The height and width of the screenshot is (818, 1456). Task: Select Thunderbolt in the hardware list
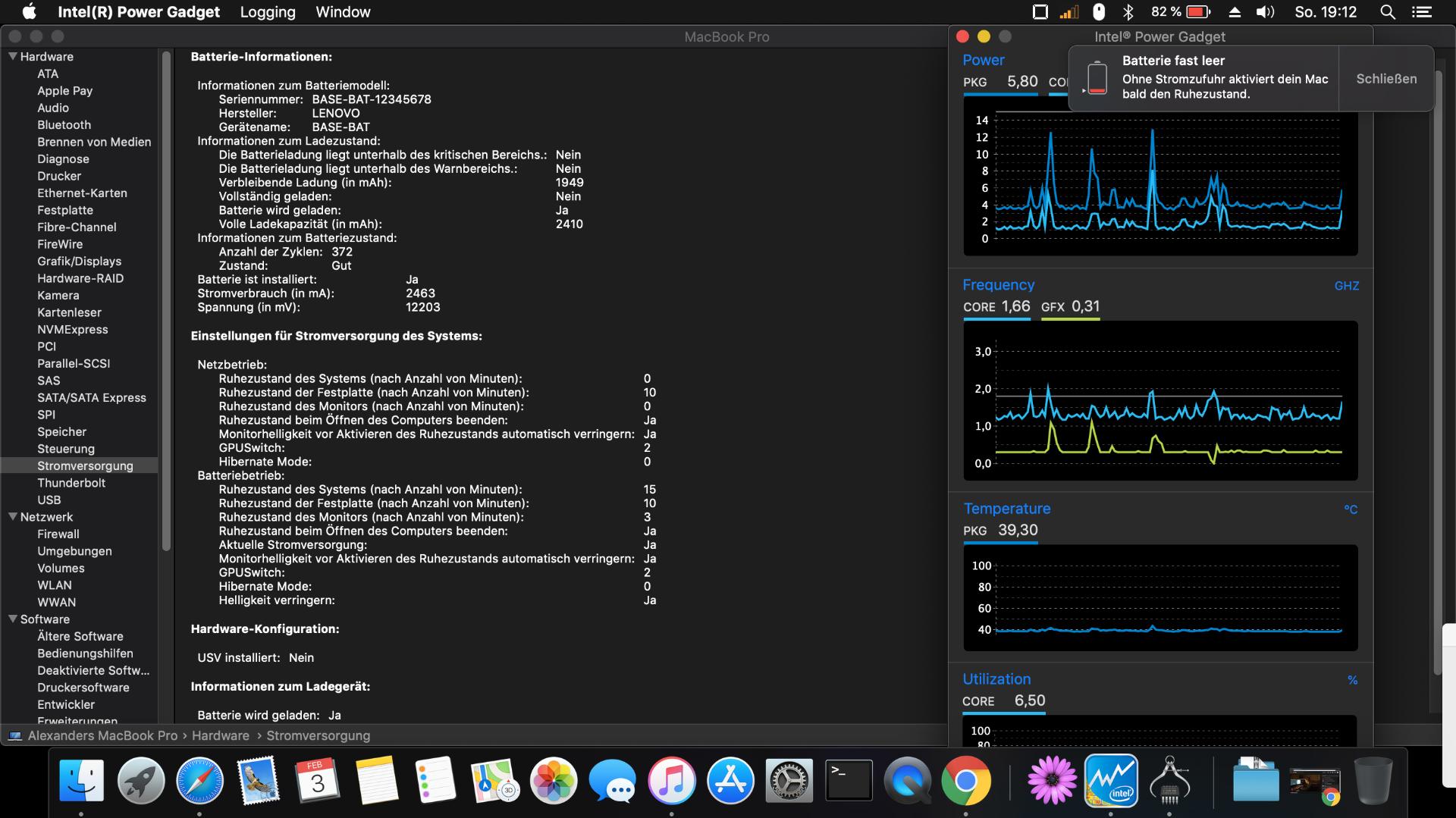pos(71,483)
